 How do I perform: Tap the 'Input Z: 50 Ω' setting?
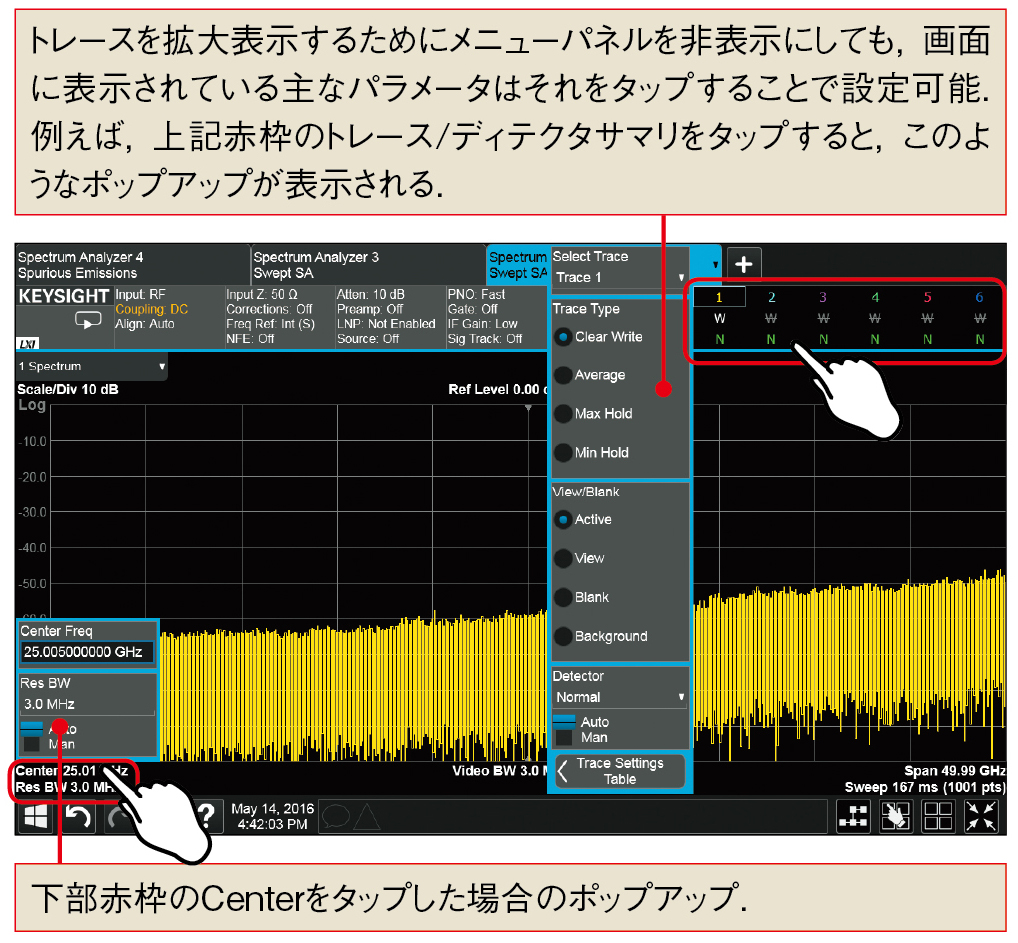click(262, 295)
